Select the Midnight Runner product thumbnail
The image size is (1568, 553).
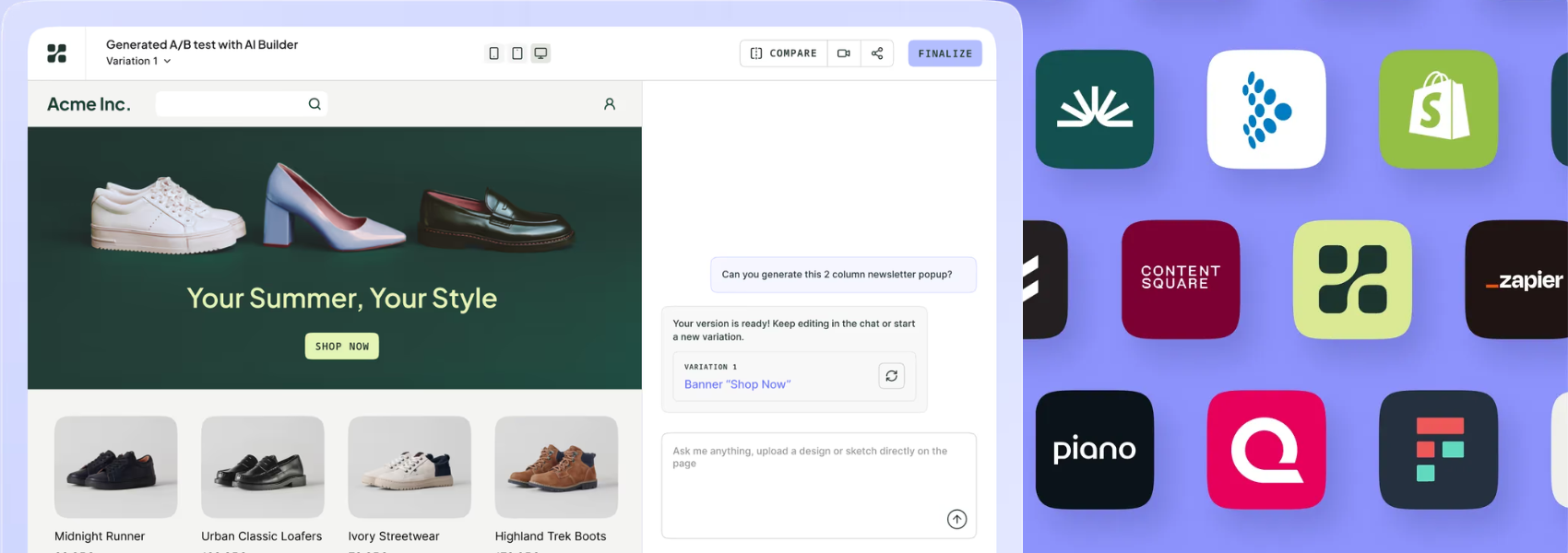coord(115,466)
